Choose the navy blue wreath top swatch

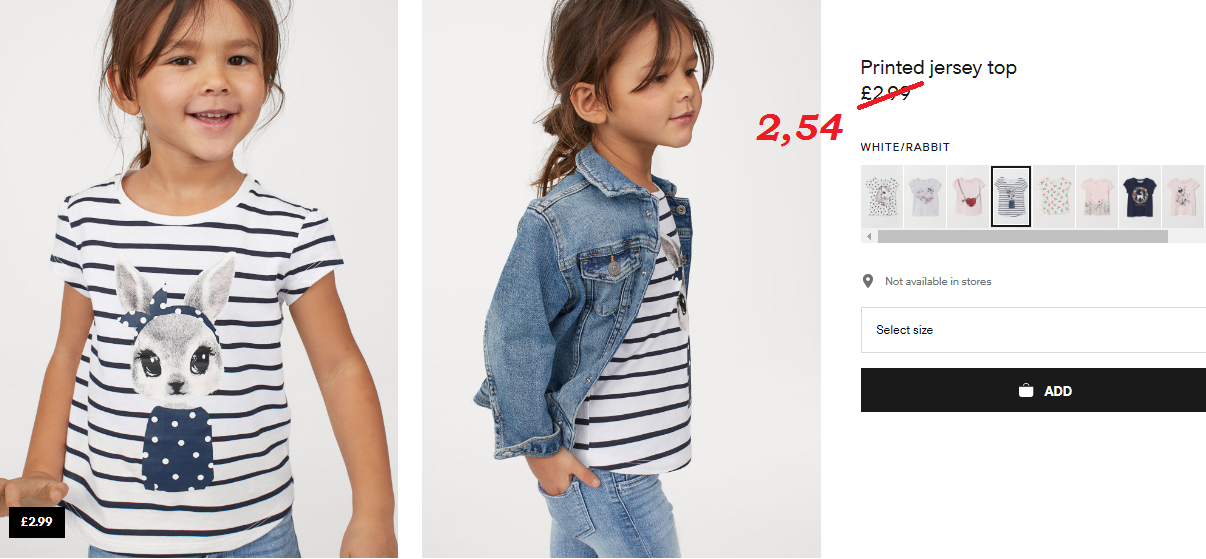tap(1140, 197)
